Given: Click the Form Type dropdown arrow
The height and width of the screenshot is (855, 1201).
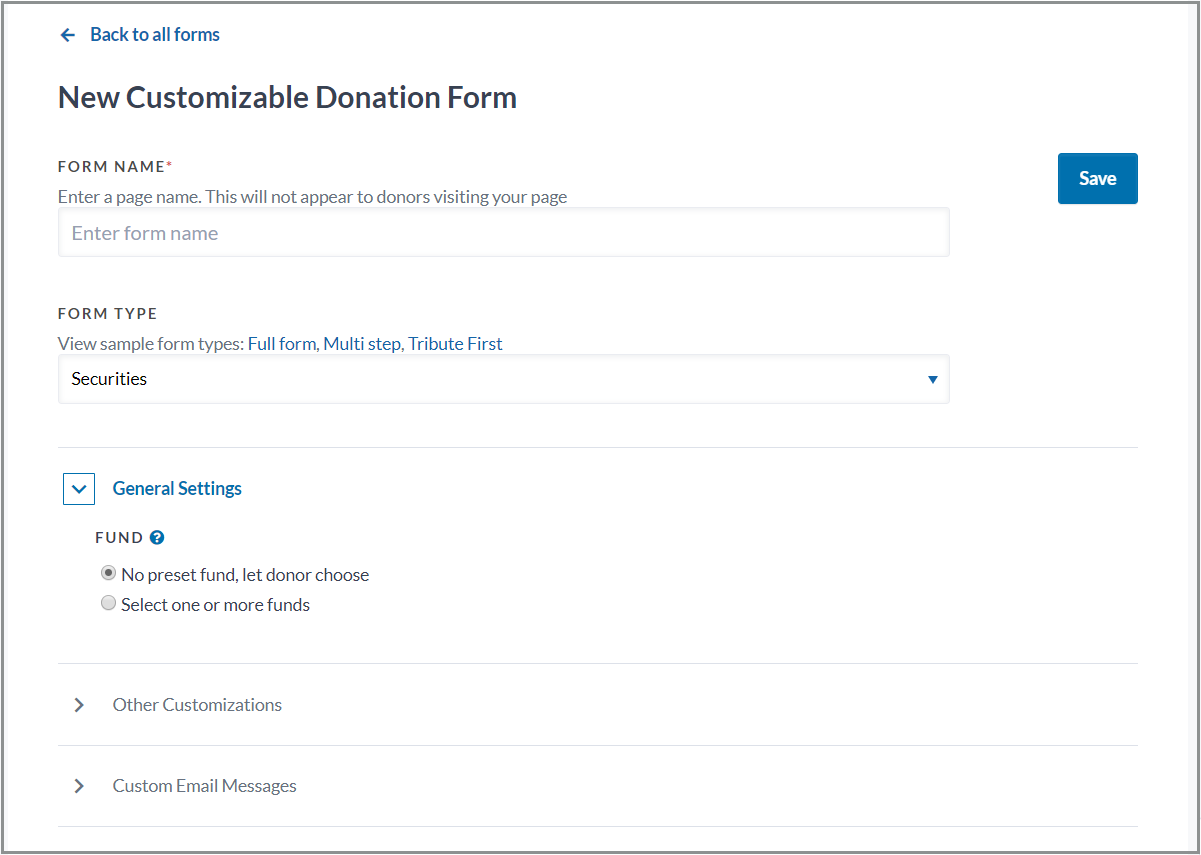Looking at the screenshot, I should 932,380.
